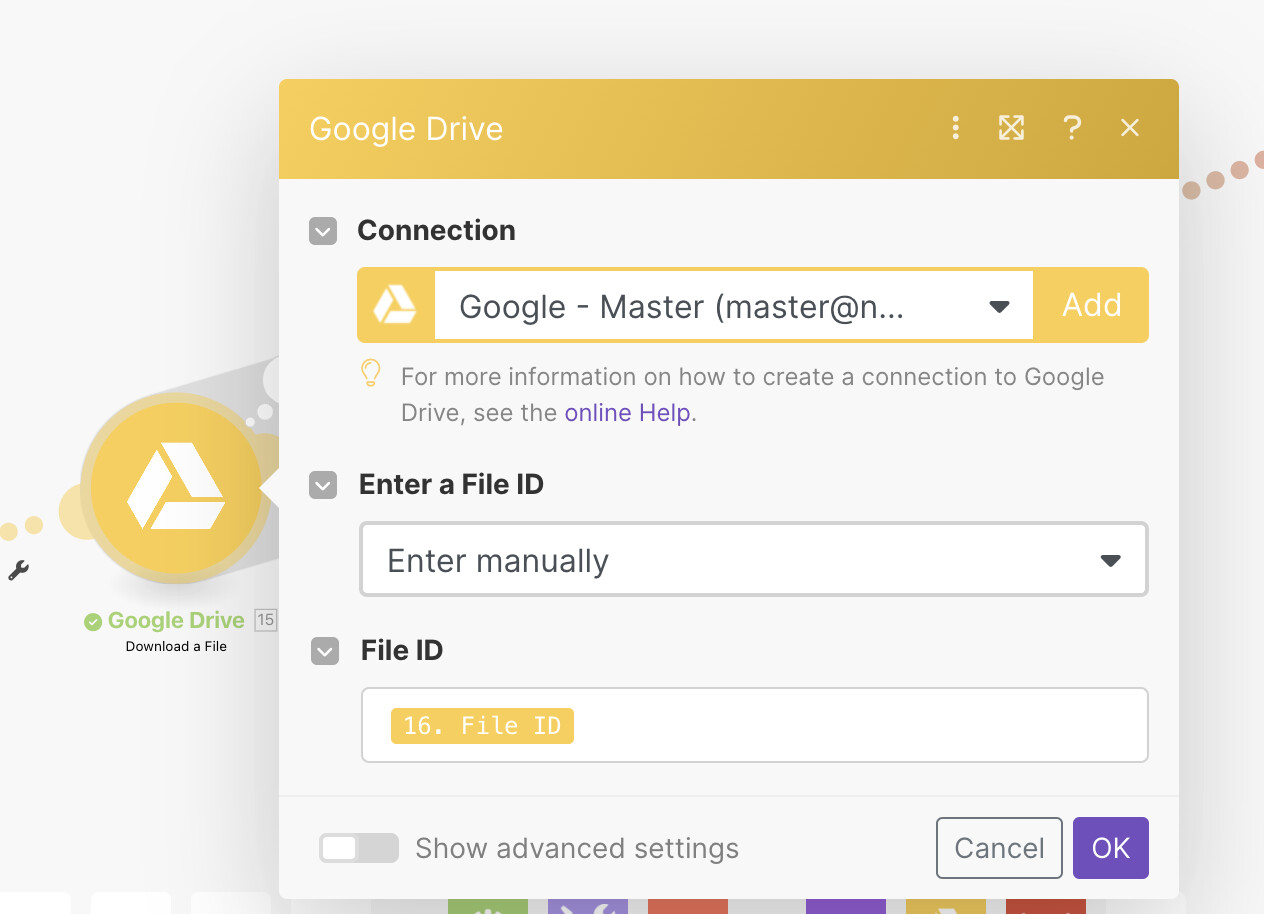Toggle Show advanced settings switch
Viewport: 1264px width, 914px height.
(x=358, y=848)
